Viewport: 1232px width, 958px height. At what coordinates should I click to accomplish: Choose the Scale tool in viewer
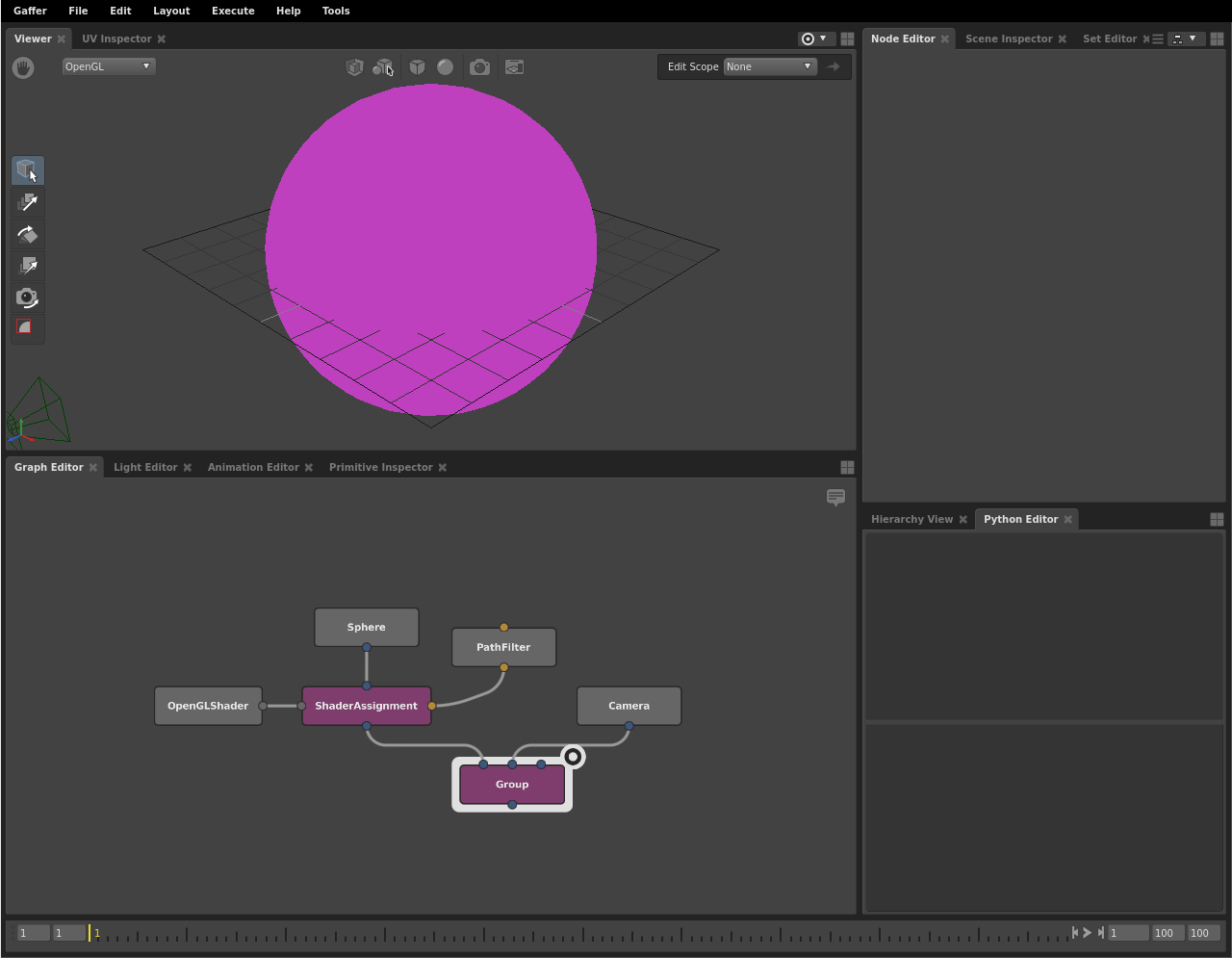(28, 266)
